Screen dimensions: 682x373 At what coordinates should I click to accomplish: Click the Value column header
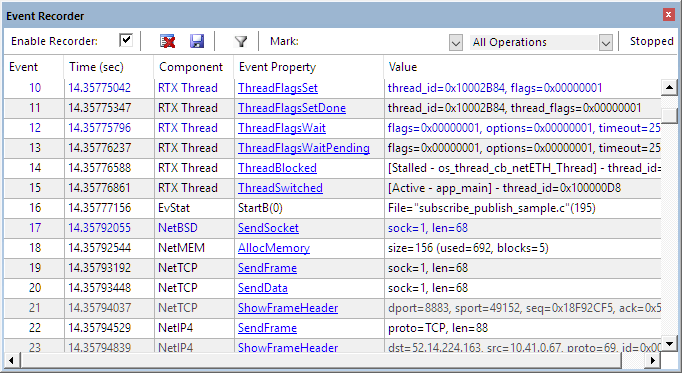pyautogui.click(x=403, y=67)
